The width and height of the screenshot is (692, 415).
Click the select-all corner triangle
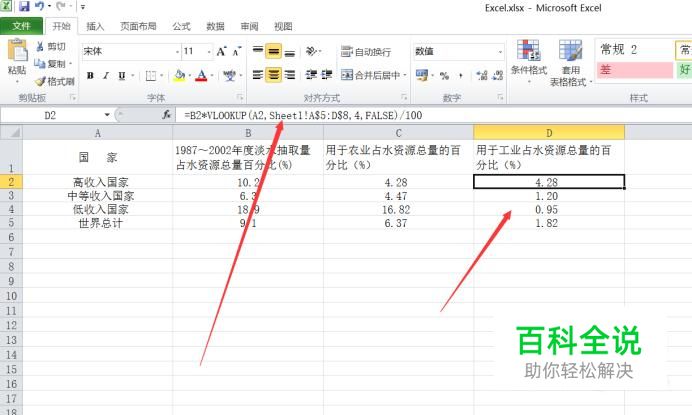[x=15, y=132]
